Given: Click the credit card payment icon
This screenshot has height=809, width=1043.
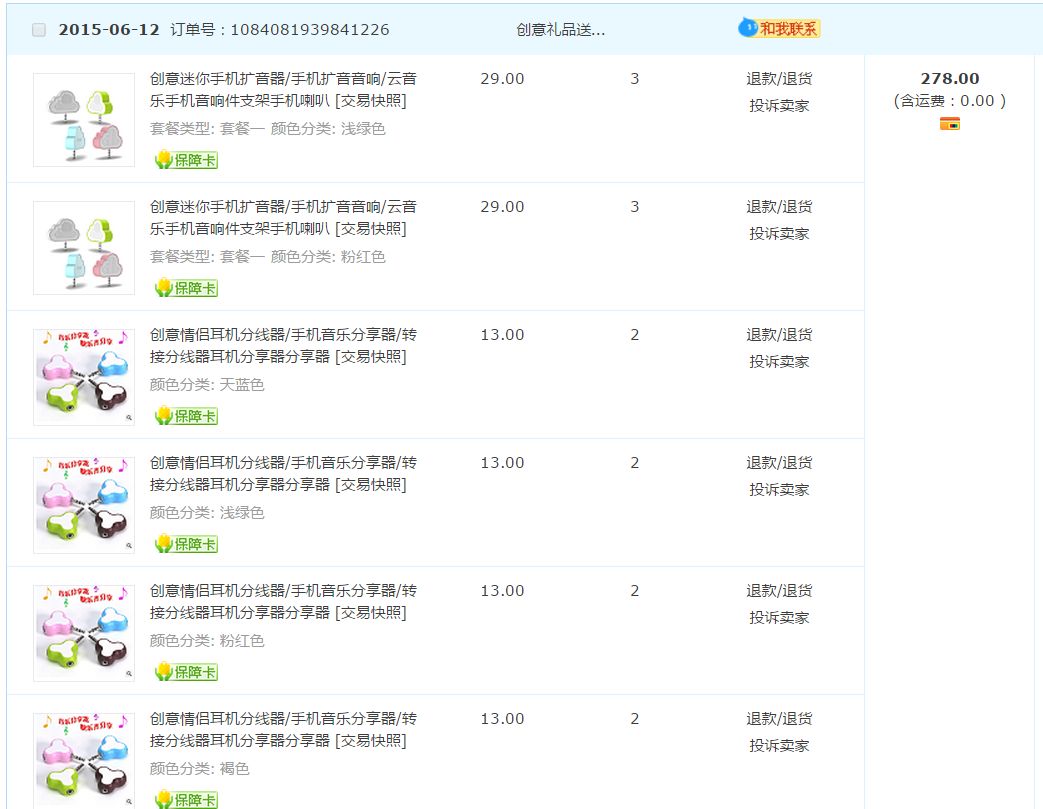Looking at the screenshot, I should coord(949,124).
